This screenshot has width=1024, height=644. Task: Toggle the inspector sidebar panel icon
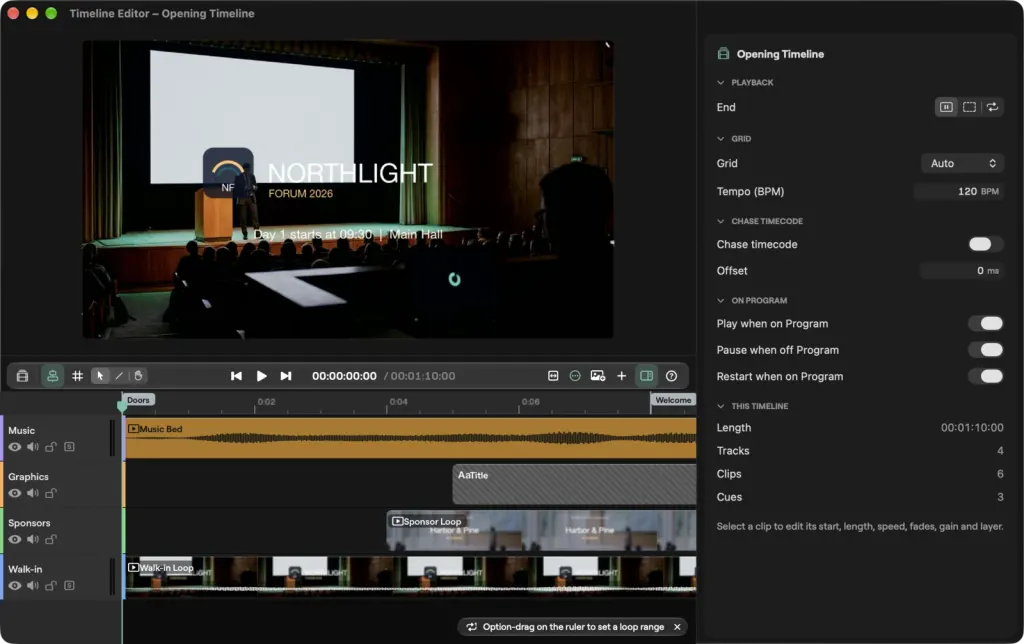647,376
